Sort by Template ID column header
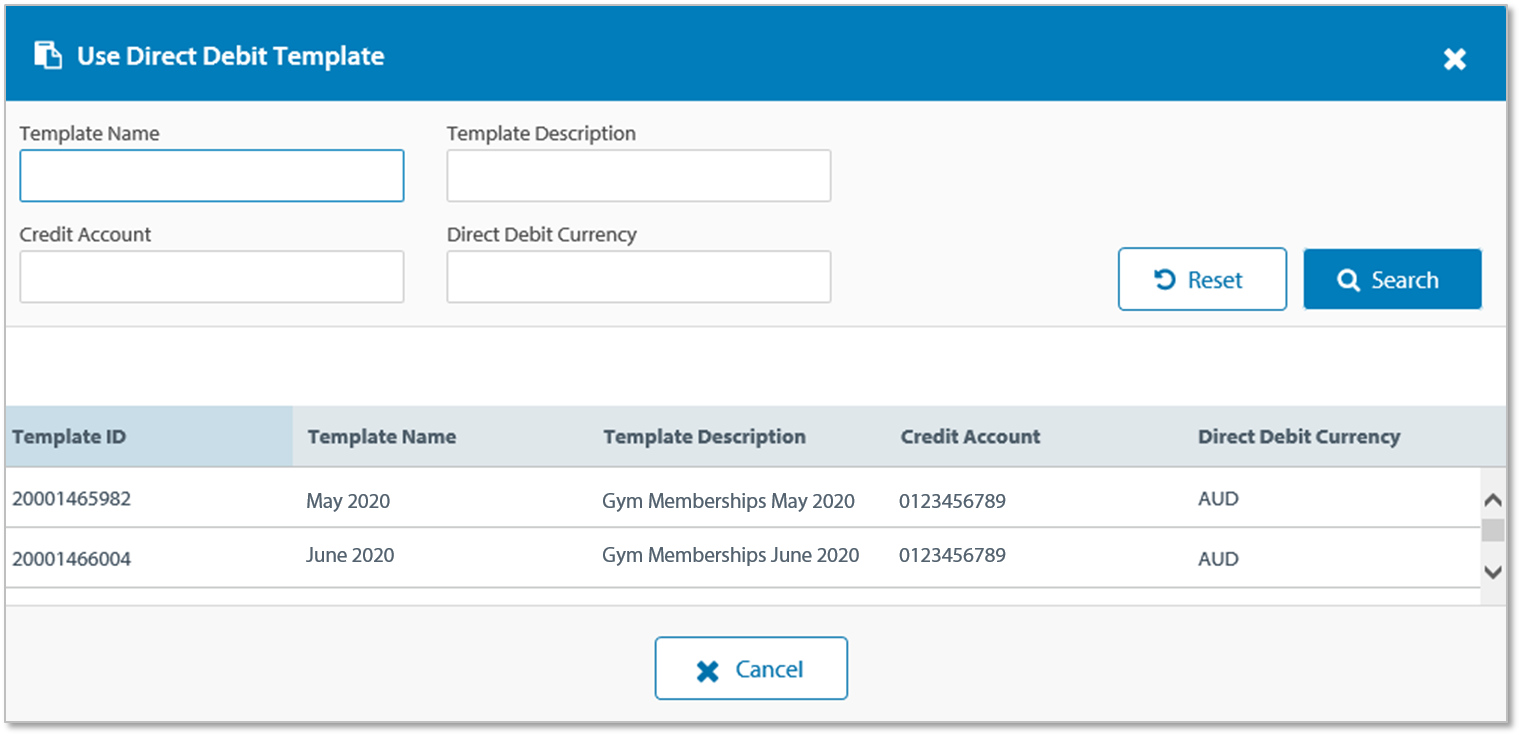Image resolution: width=1521 pixels, height=736 pixels. [69, 437]
